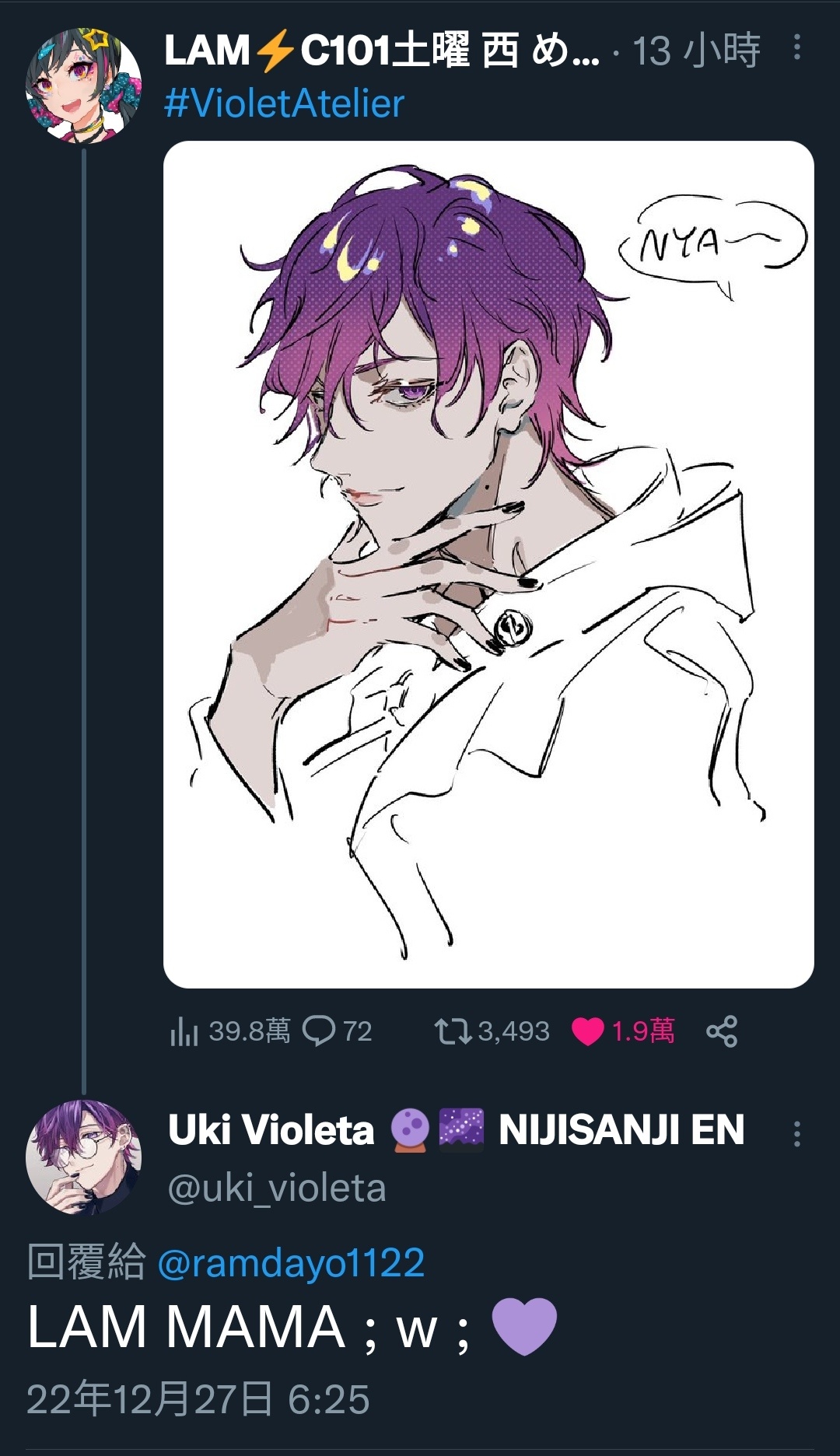Screen dimensions: 840x1456
Task: Tap the 39.8萬 view count number
Action: pyautogui.click(x=250, y=1031)
